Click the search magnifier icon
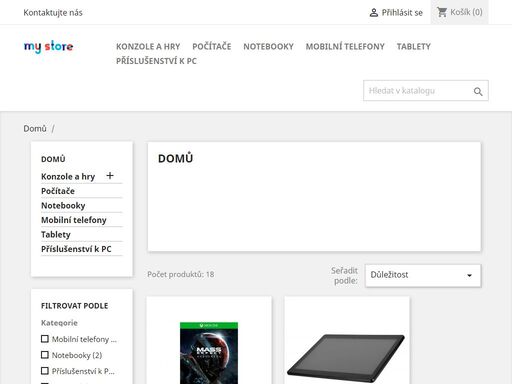 tap(478, 91)
